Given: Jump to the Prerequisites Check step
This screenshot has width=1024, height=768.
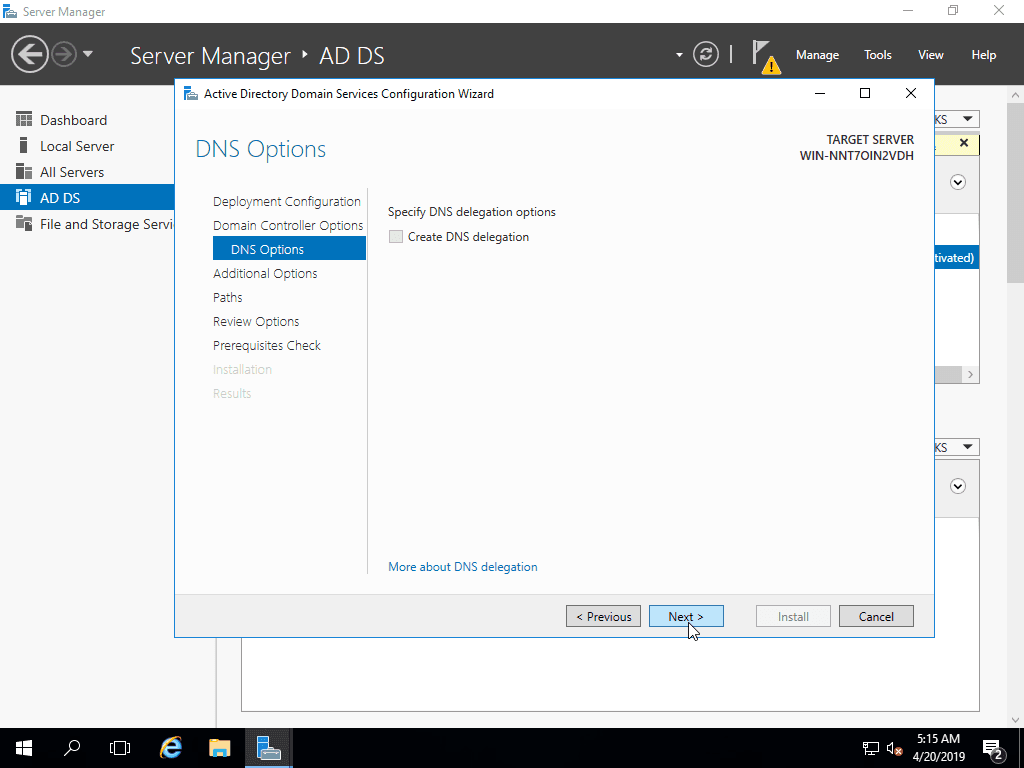Looking at the screenshot, I should [266, 345].
